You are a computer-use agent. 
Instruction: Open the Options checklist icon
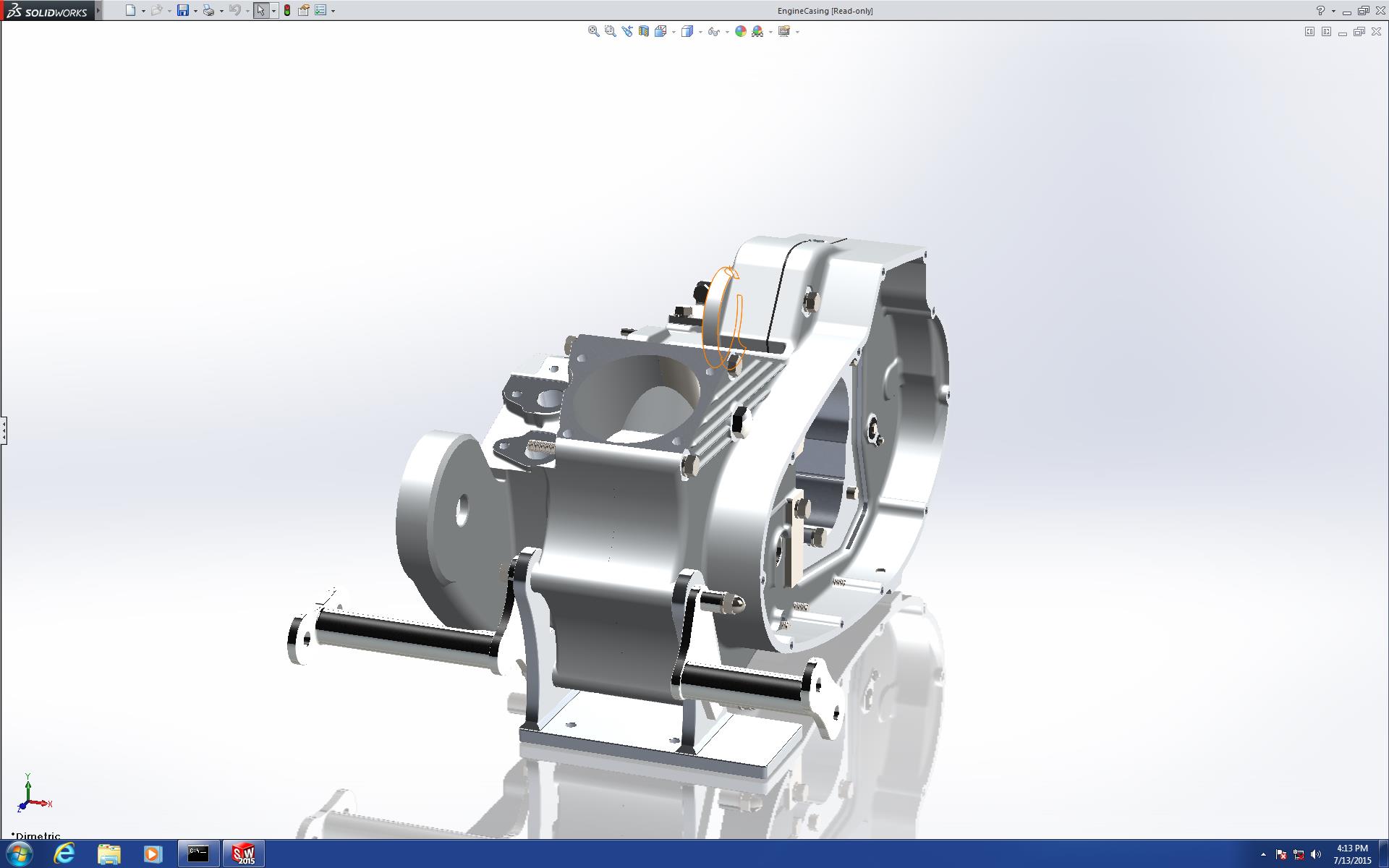click(320, 10)
